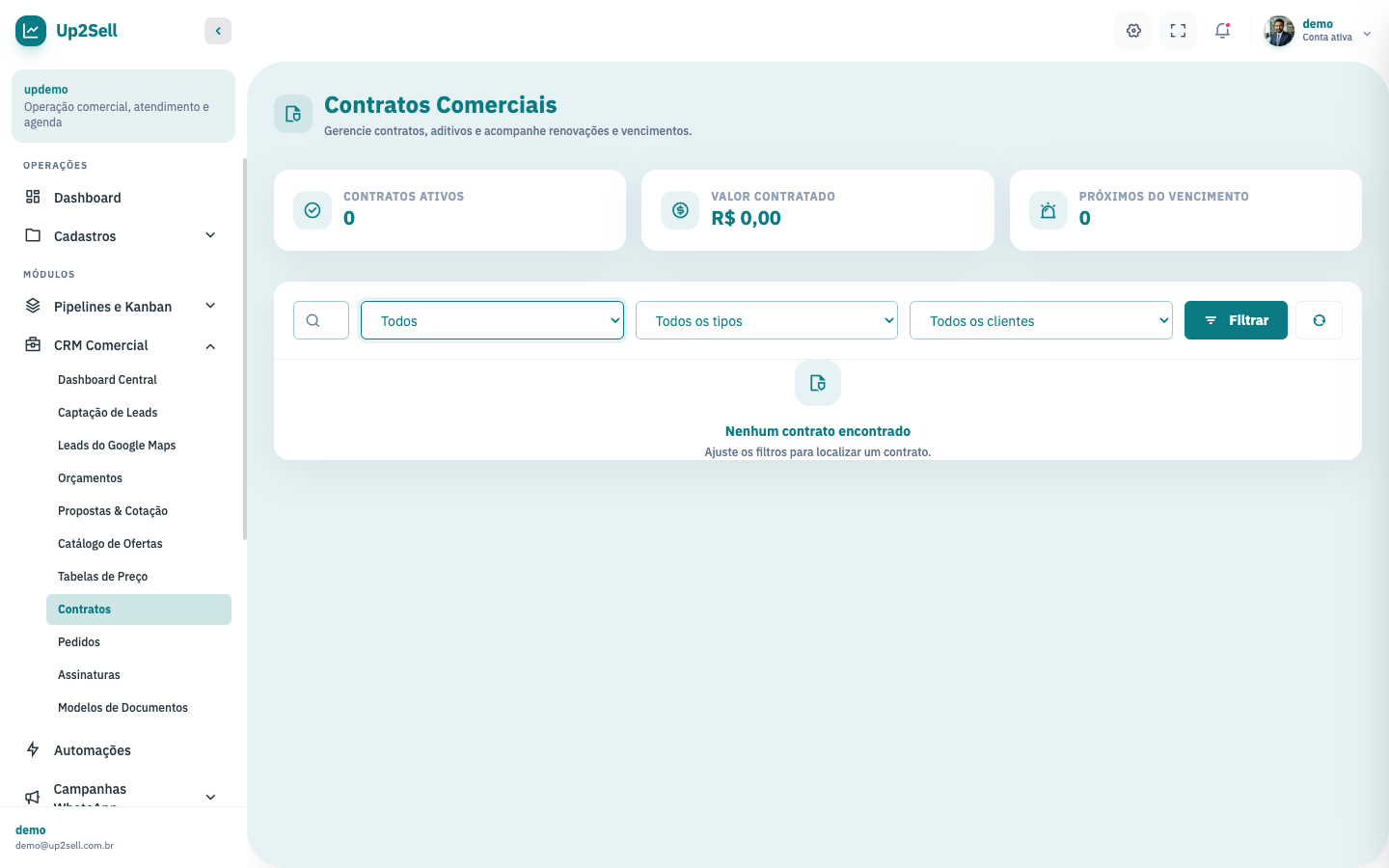Open Dashboard in the sidebar

(x=123, y=198)
